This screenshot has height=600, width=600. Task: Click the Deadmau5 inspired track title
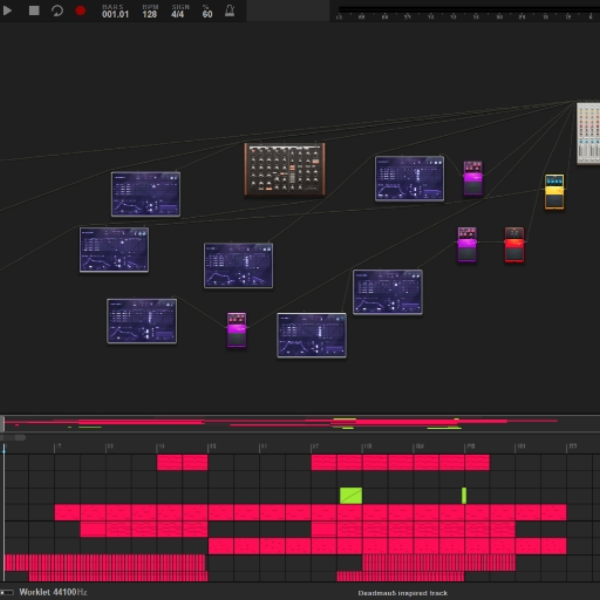[403, 593]
